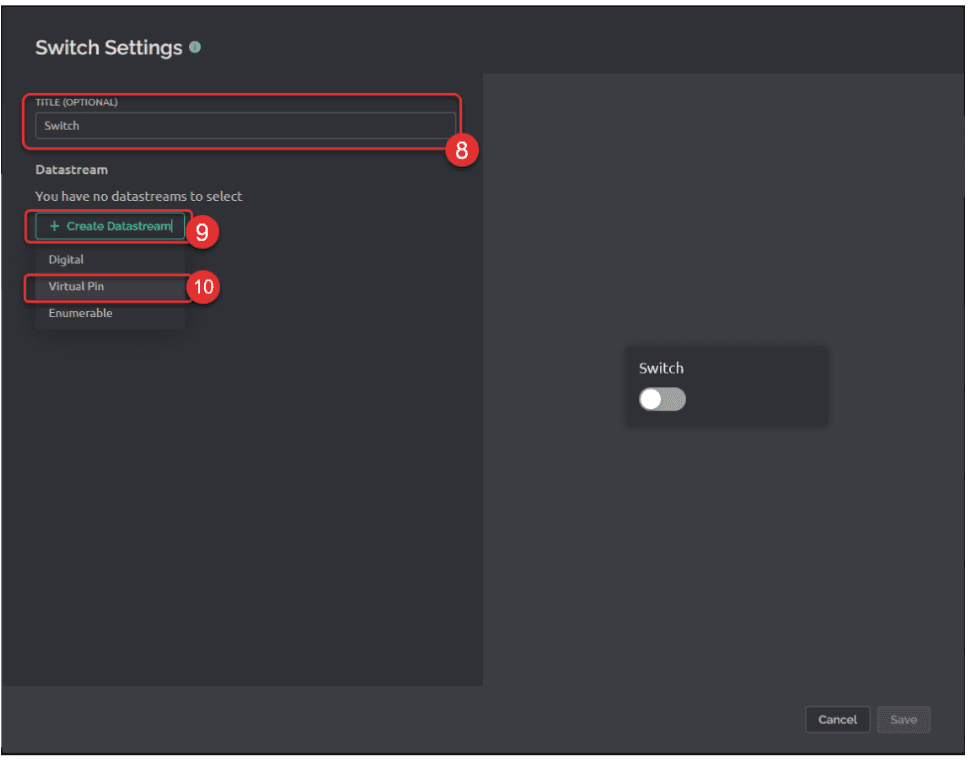The width and height of the screenshot is (971, 763).
Task: Click the Switch Settings heading
Action: [x=109, y=48]
